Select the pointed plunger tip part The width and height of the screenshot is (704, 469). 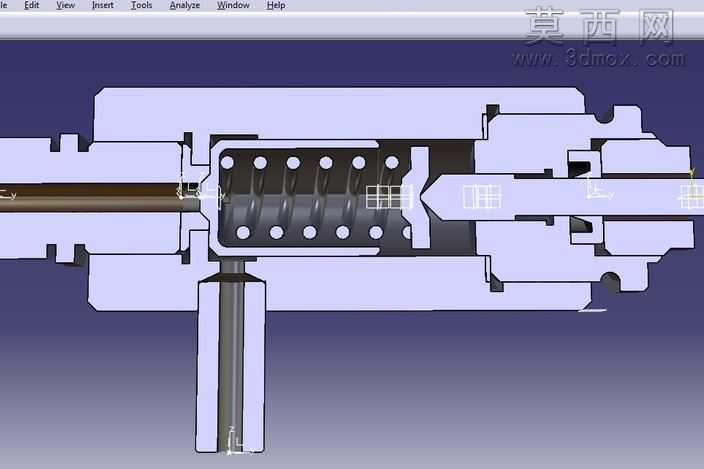coord(557,197)
